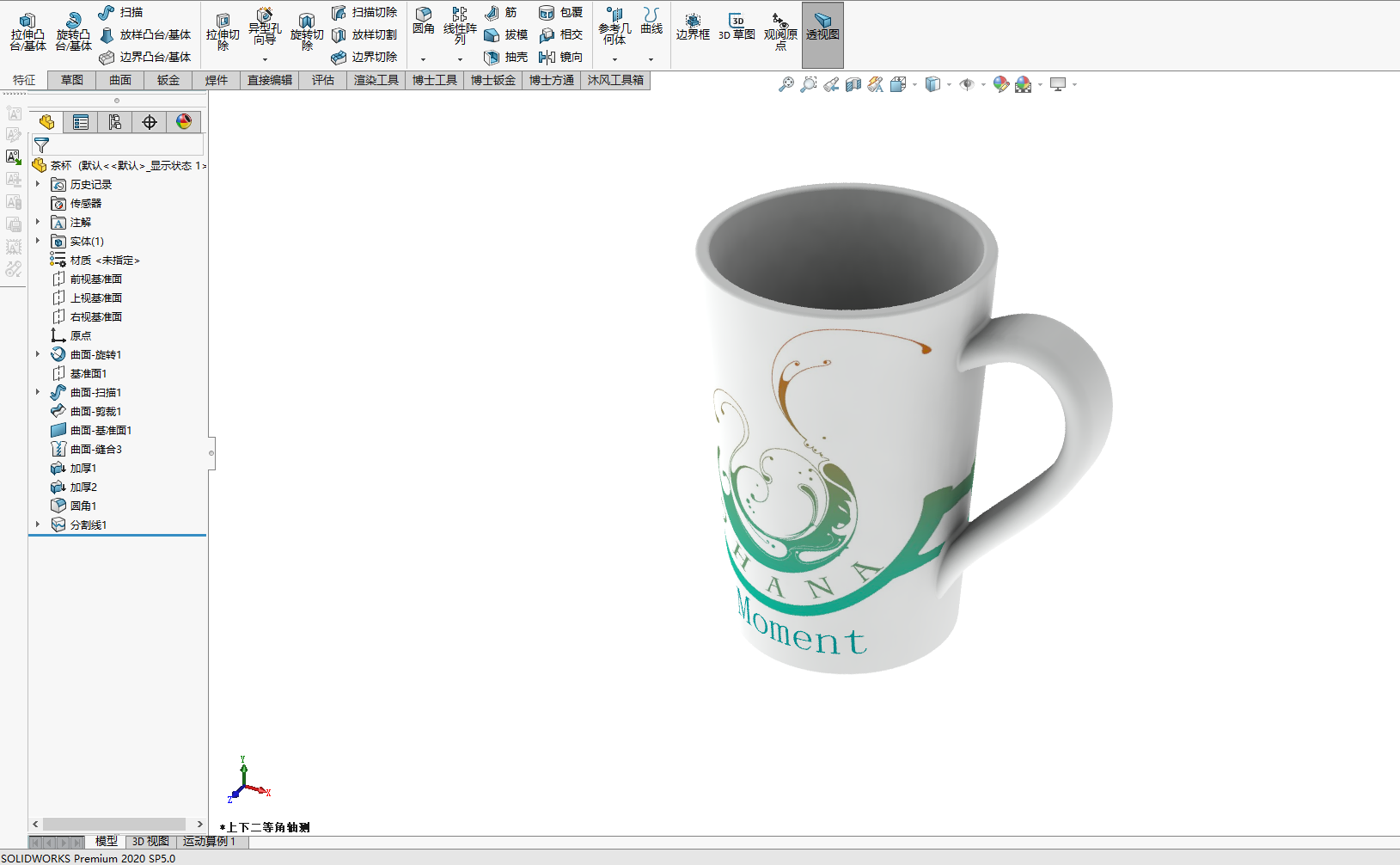The width and height of the screenshot is (1400, 865).
Task: Click the Swept Cut tool (扫描切除)
Action: (x=364, y=12)
